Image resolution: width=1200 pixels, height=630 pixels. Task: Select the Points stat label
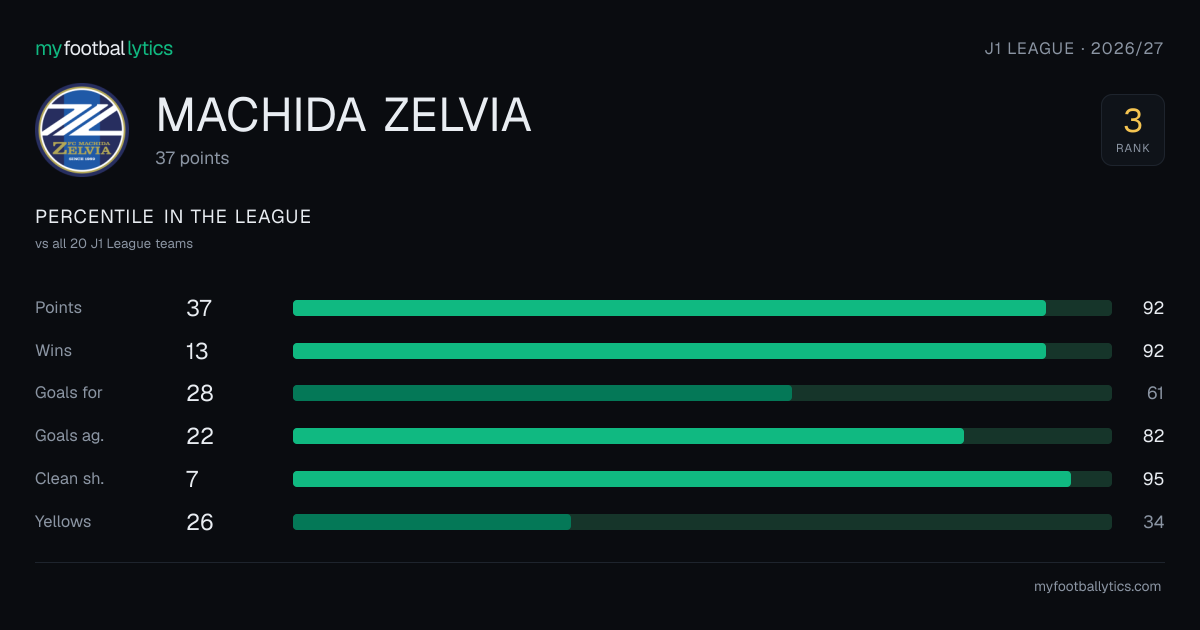(x=58, y=308)
